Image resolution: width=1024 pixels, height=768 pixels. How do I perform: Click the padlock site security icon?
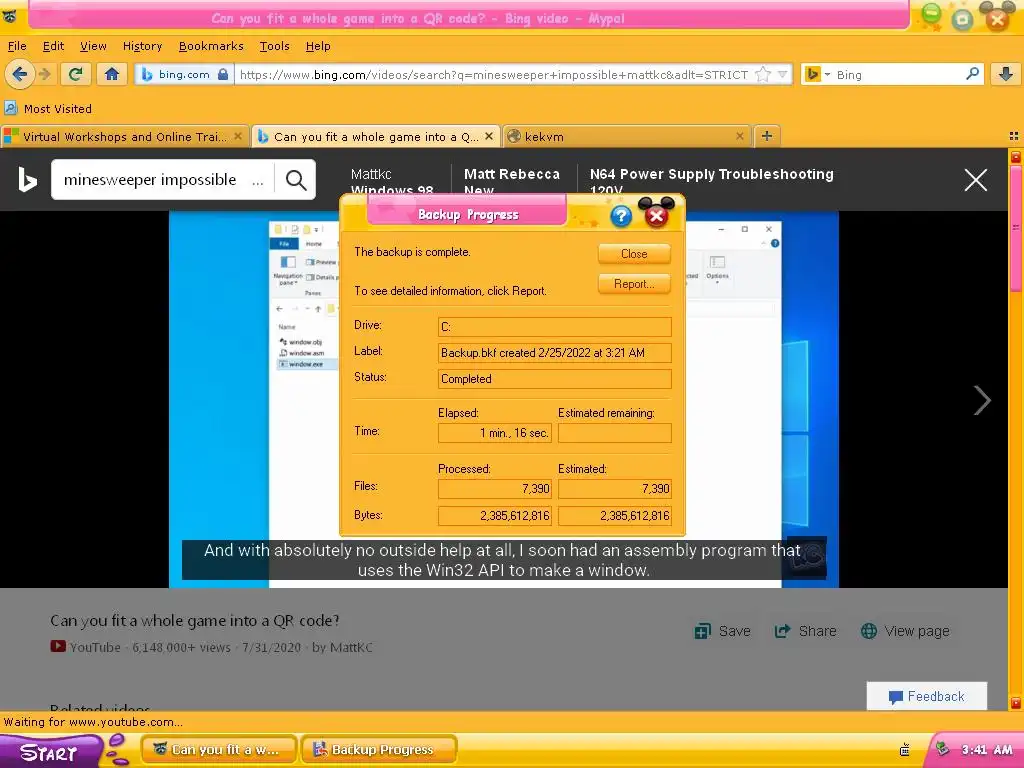(223, 74)
